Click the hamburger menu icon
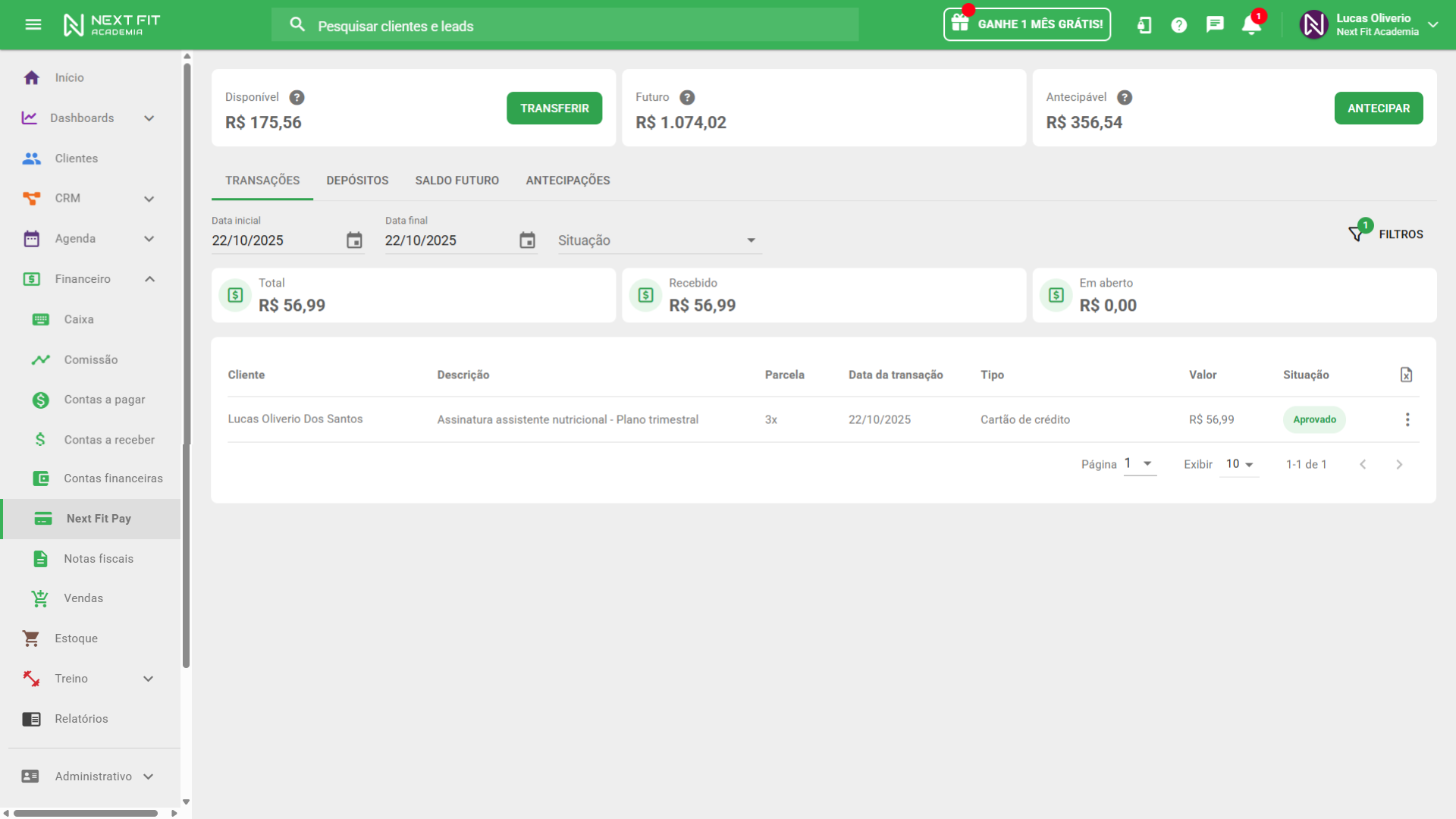 click(x=33, y=25)
